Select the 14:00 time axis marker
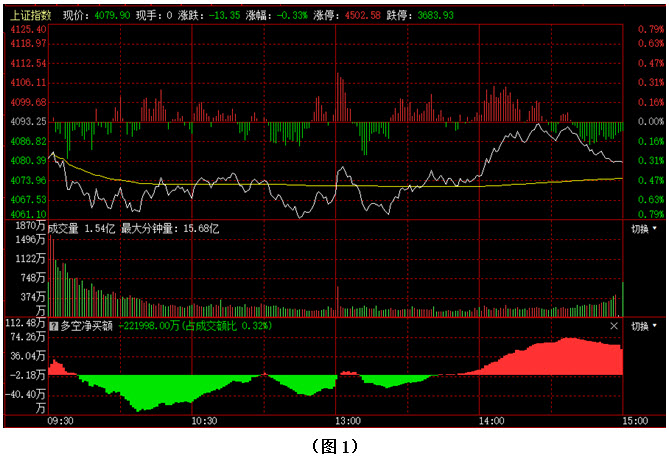Screen dimensions: 669x466 point(489,421)
